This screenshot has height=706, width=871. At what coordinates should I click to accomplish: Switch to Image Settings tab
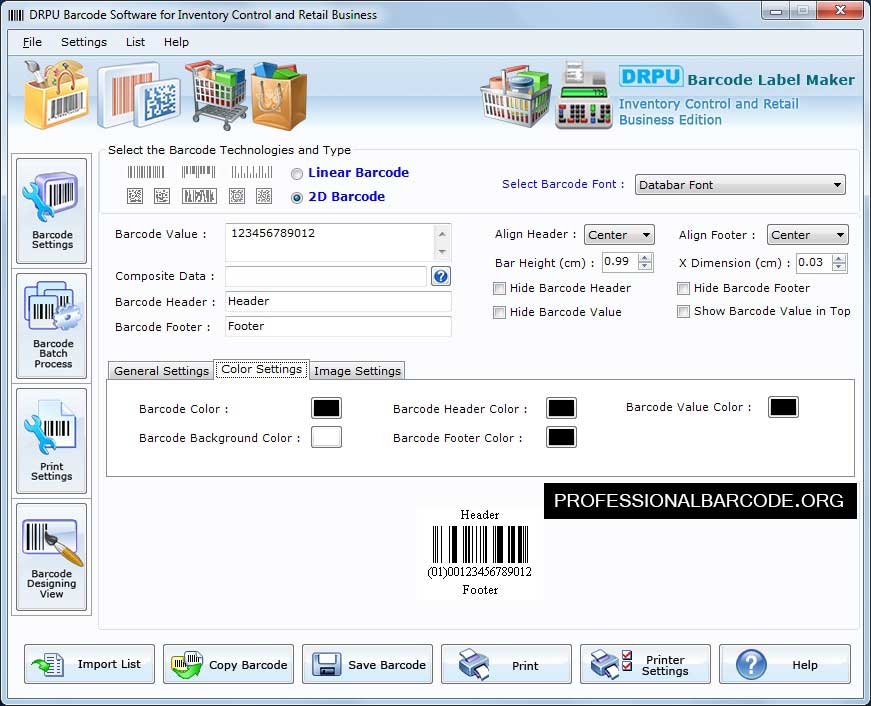coord(357,370)
